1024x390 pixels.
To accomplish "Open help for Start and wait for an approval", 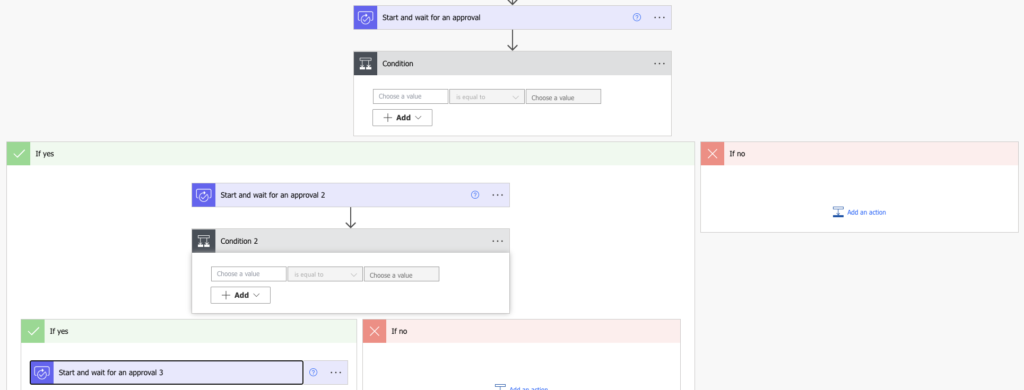I will 637,18.
